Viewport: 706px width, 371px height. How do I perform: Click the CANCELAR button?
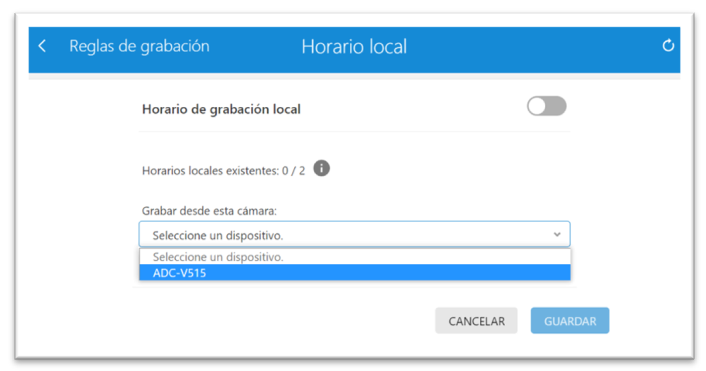[x=476, y=321]
